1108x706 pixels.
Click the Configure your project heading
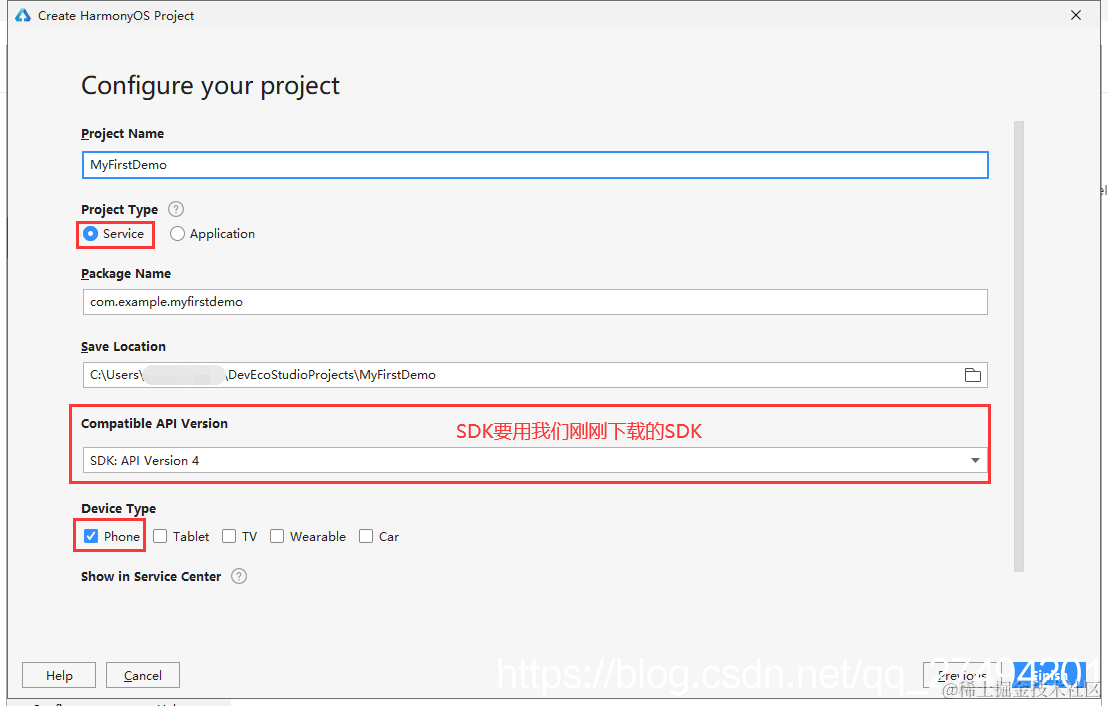click(211, 86)
